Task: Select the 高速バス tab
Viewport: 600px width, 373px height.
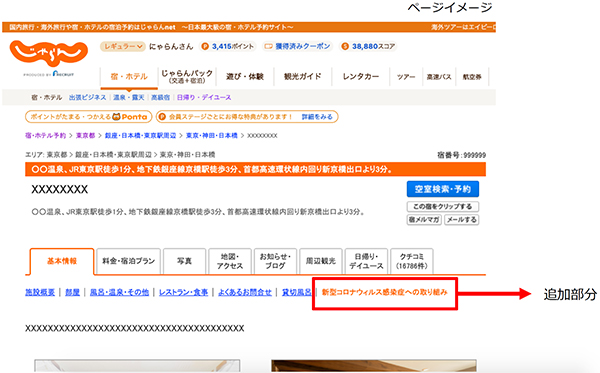Action: (439, 77)
